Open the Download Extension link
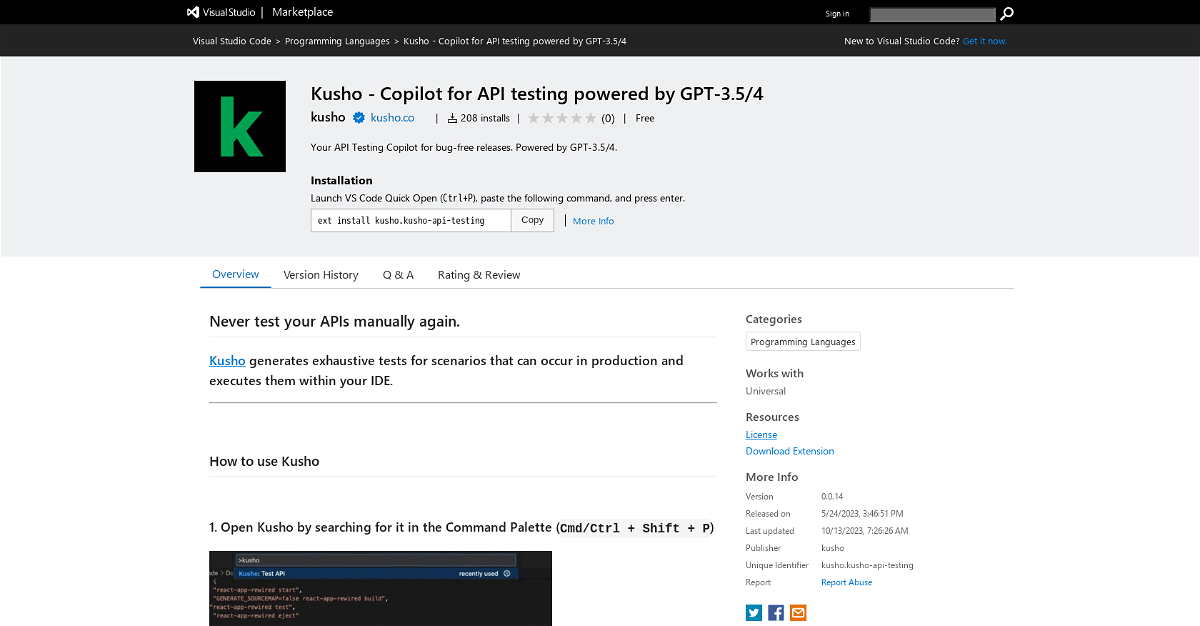The image size is (1200, 626). [x=790, y=451]
